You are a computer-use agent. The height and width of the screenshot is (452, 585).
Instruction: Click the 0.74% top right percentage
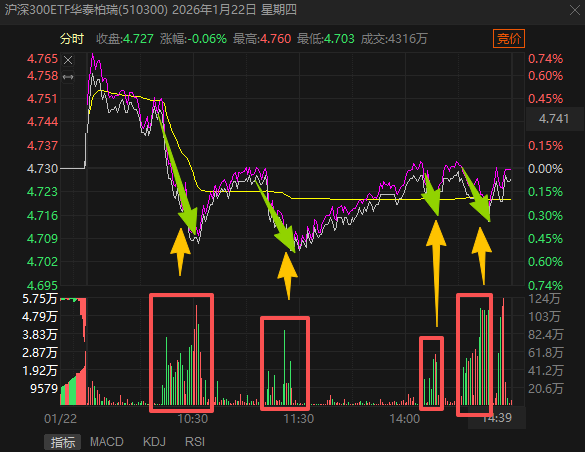click(545, 59)
